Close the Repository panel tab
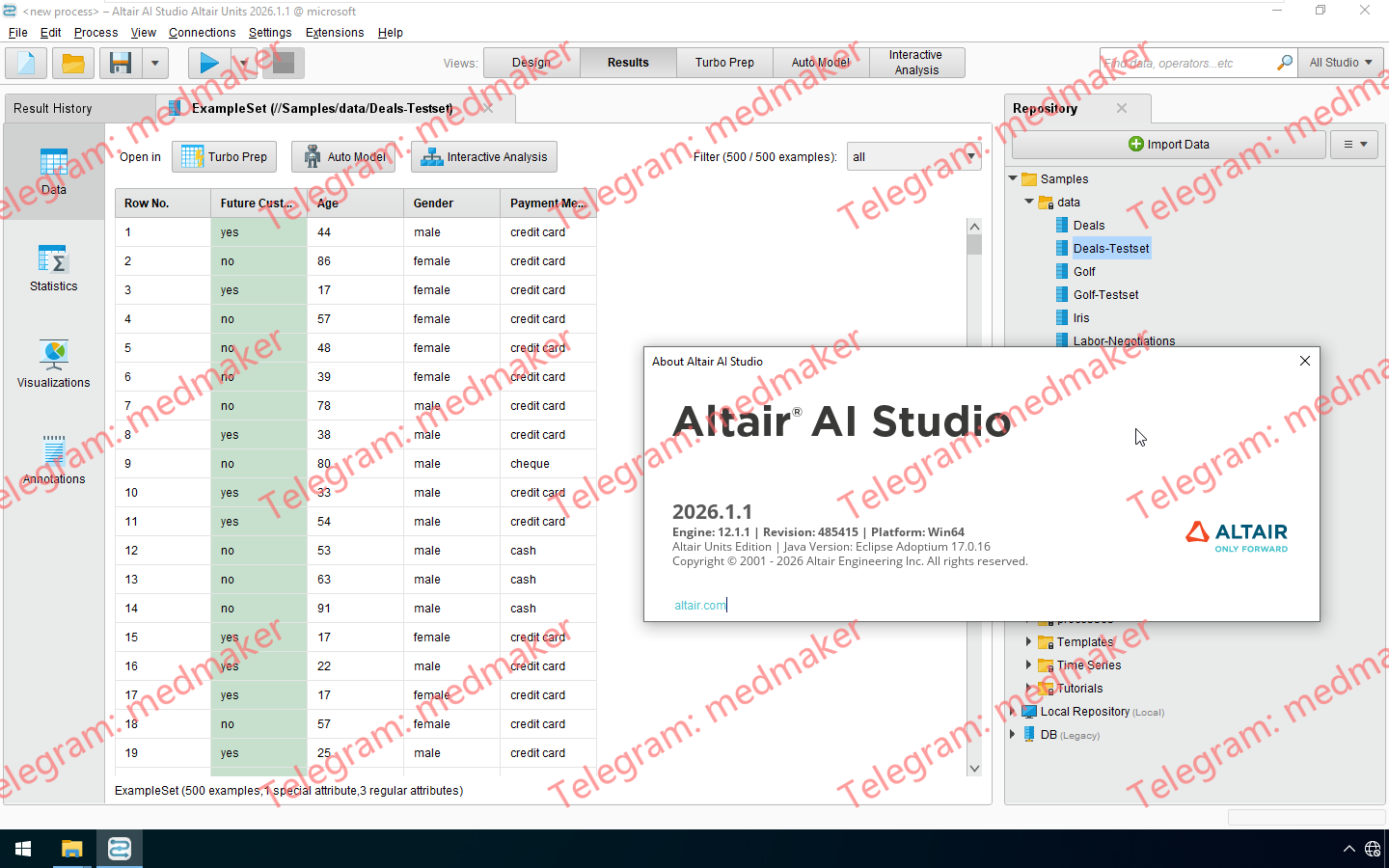This screenshot has width=1389, height=868. tap(1122, 108)
